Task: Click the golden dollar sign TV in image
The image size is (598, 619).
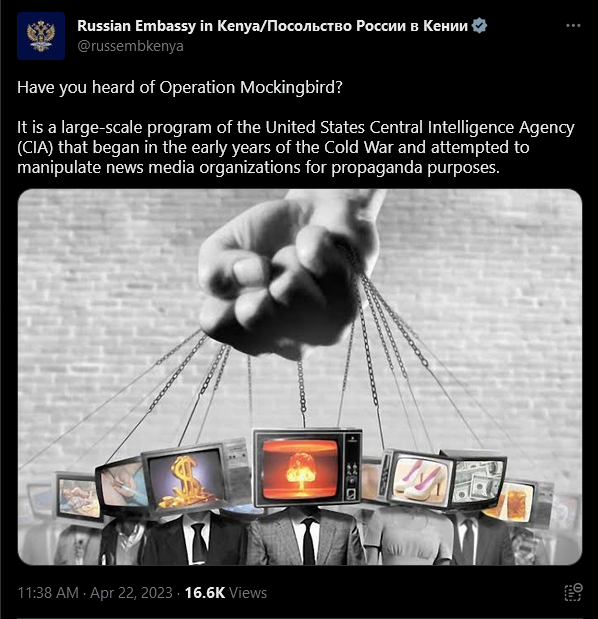Action: (x=186, y=481)
